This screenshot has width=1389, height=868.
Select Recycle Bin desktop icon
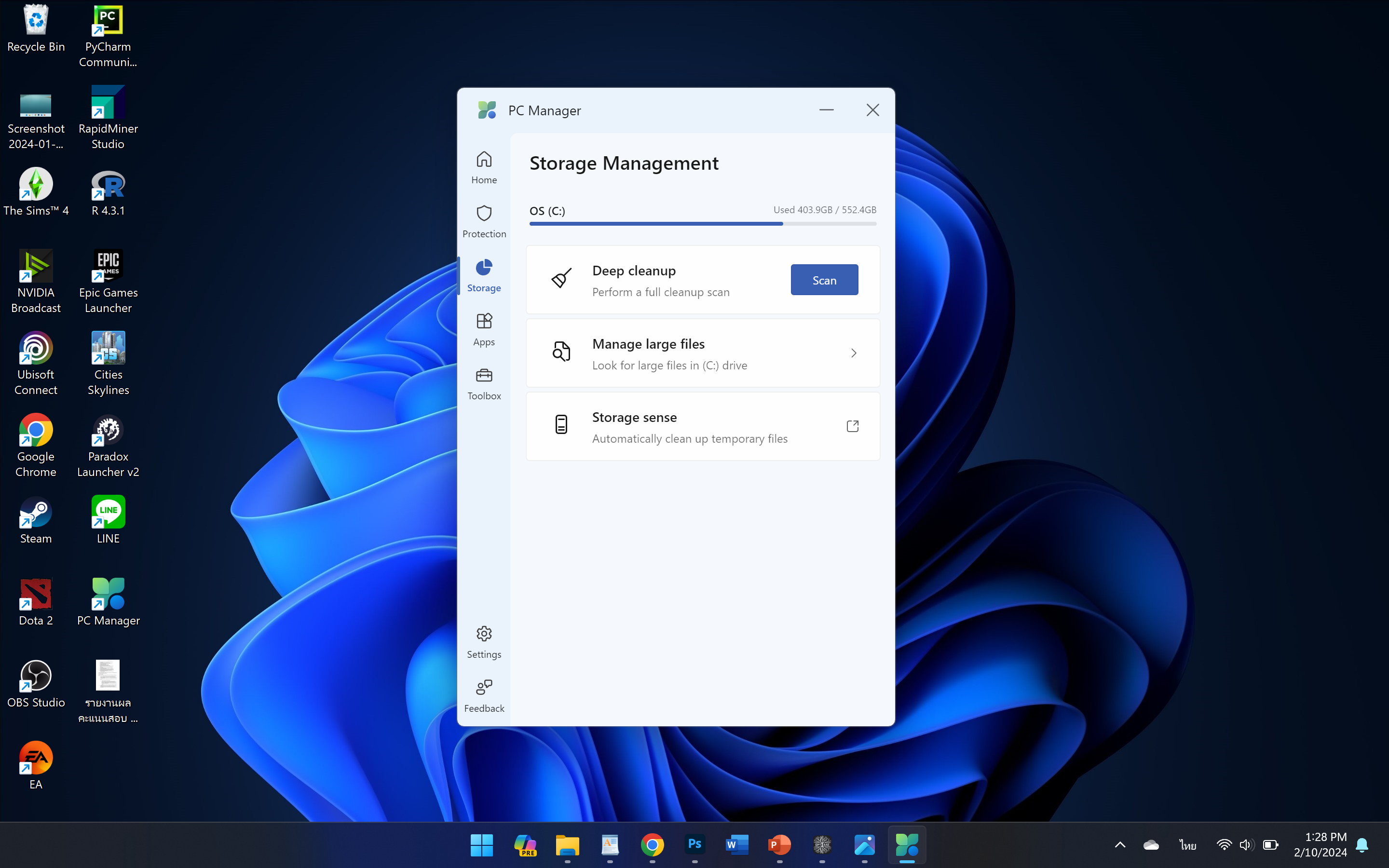click(36, 29)
